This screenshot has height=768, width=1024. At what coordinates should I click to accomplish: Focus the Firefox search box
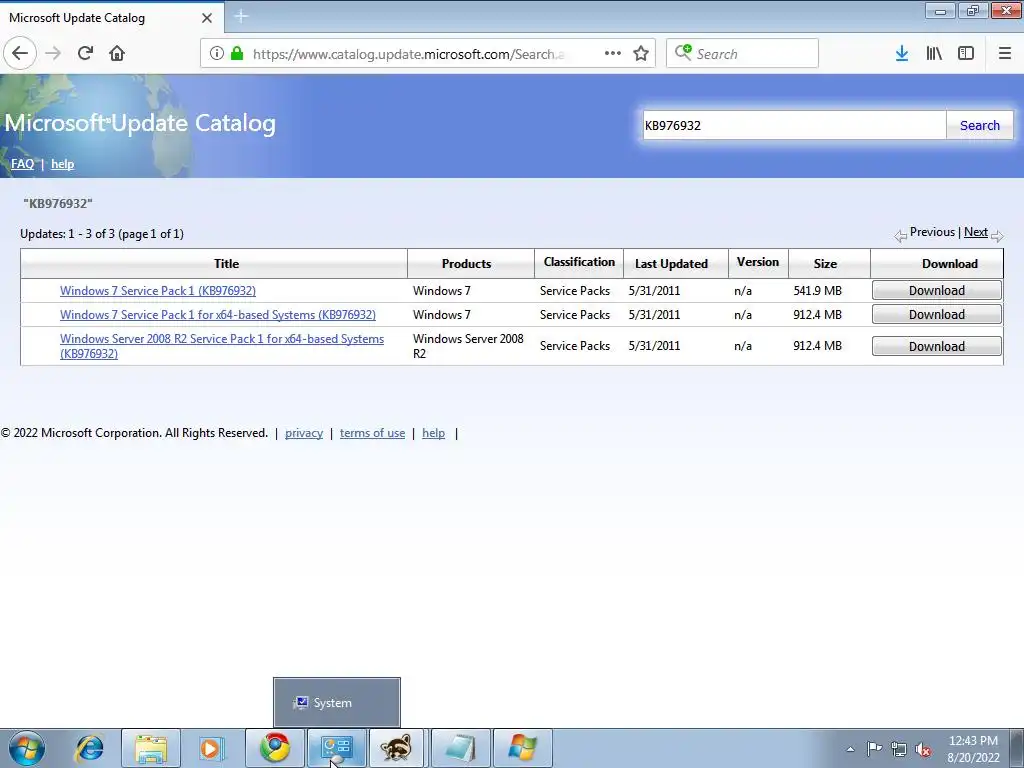[x=742, y=54]
